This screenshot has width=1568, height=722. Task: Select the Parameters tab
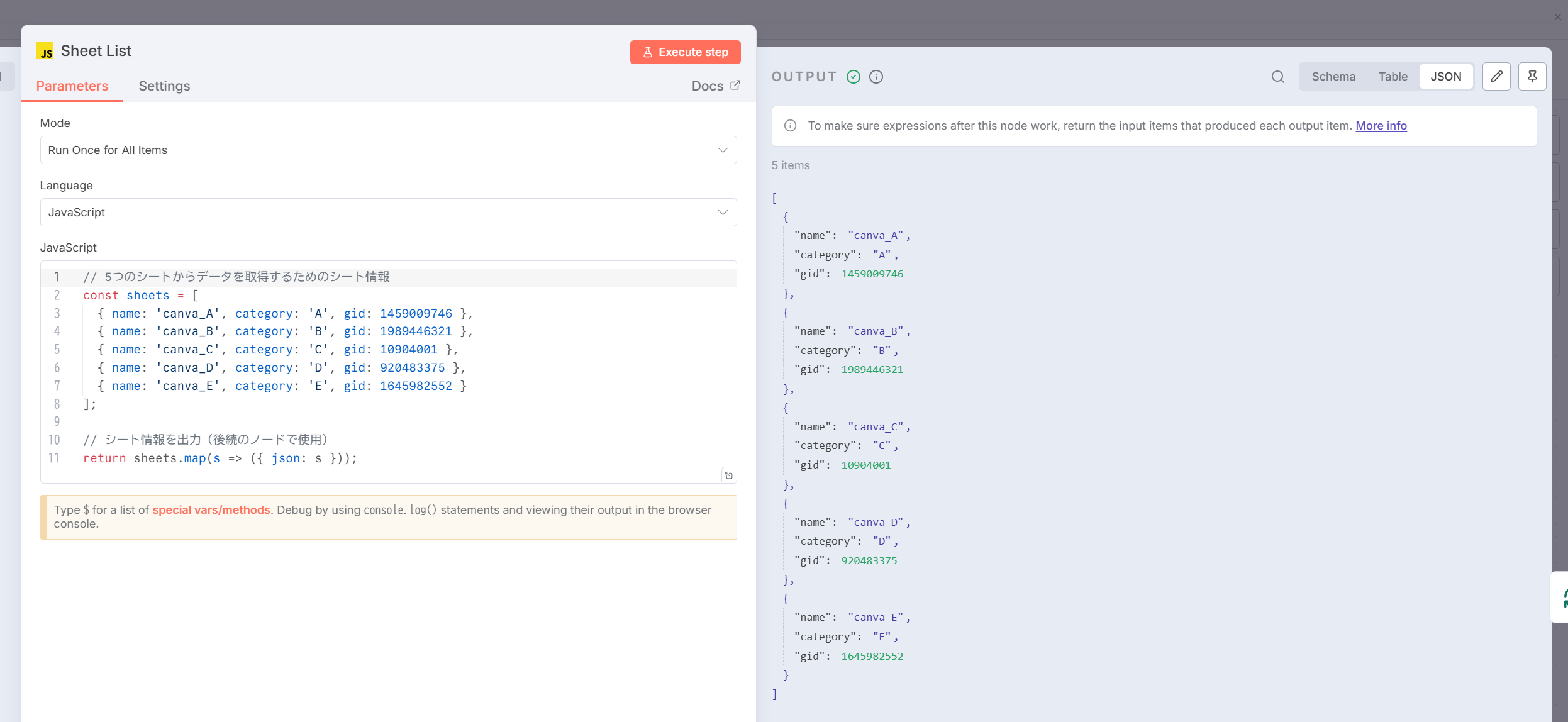72,86
